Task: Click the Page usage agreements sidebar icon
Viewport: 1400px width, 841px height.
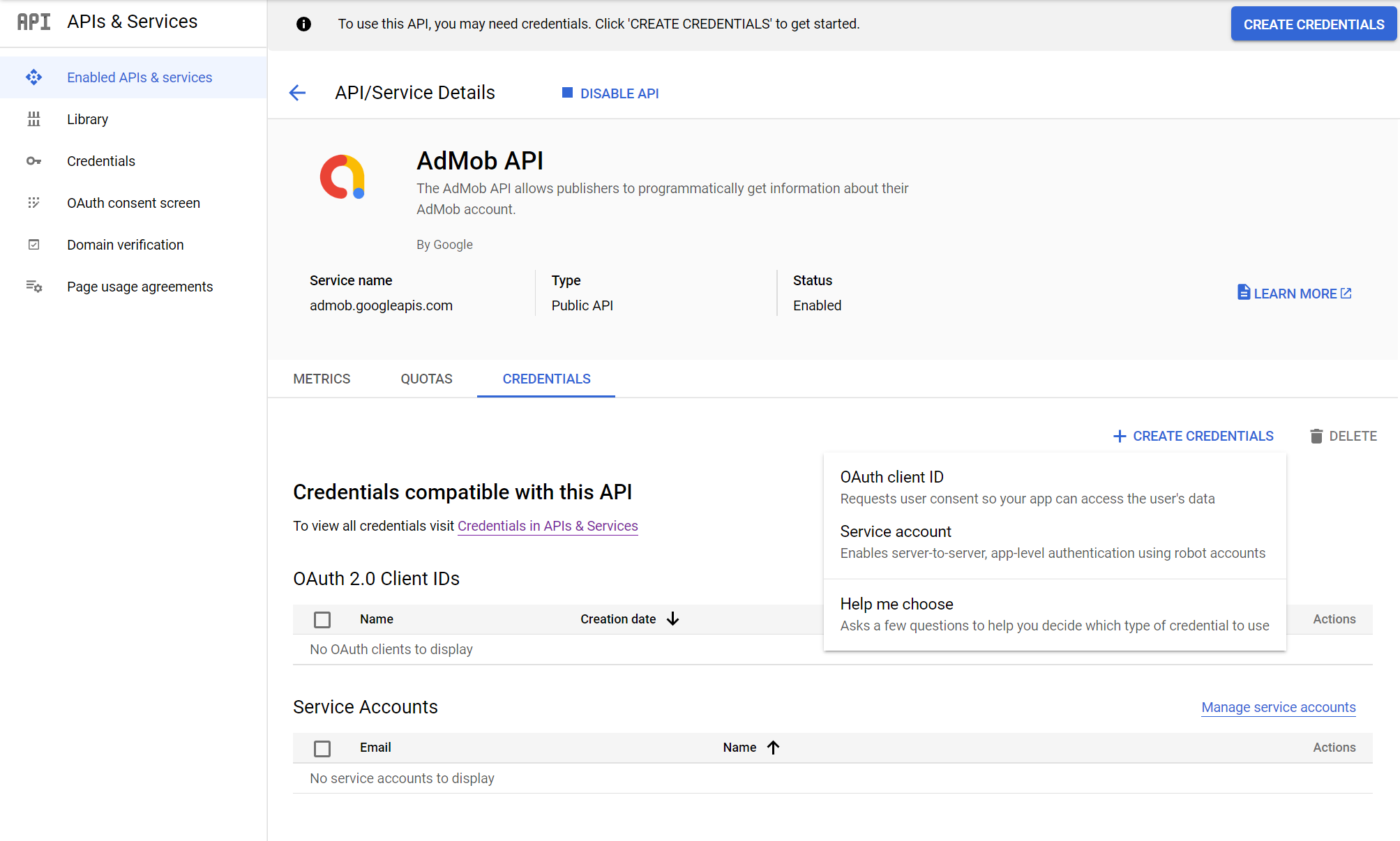Action: coord(33,286)
